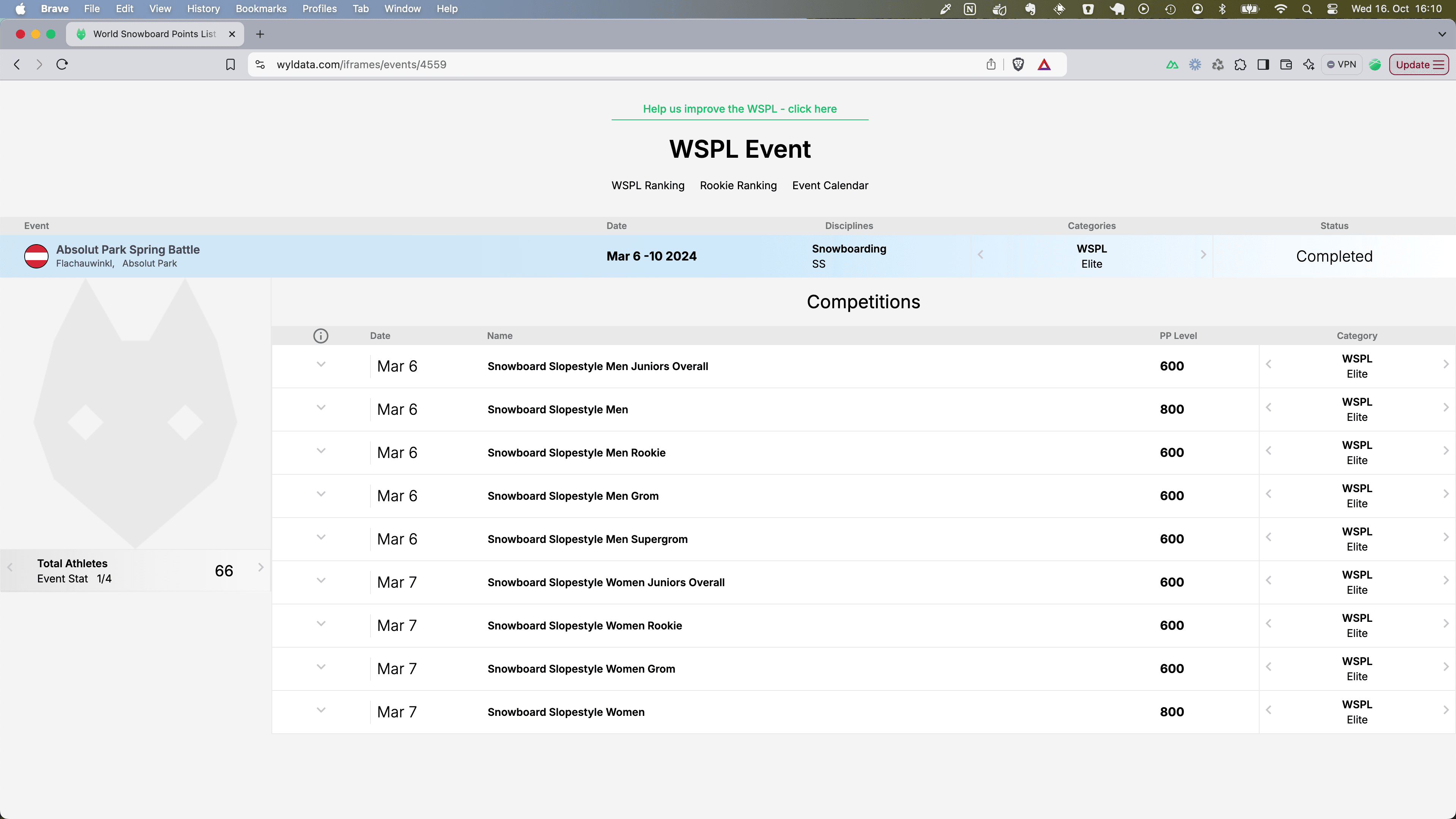Click the Update button
The height and width of the screenshot is (819, 1456).
(x=1419, y=64)
